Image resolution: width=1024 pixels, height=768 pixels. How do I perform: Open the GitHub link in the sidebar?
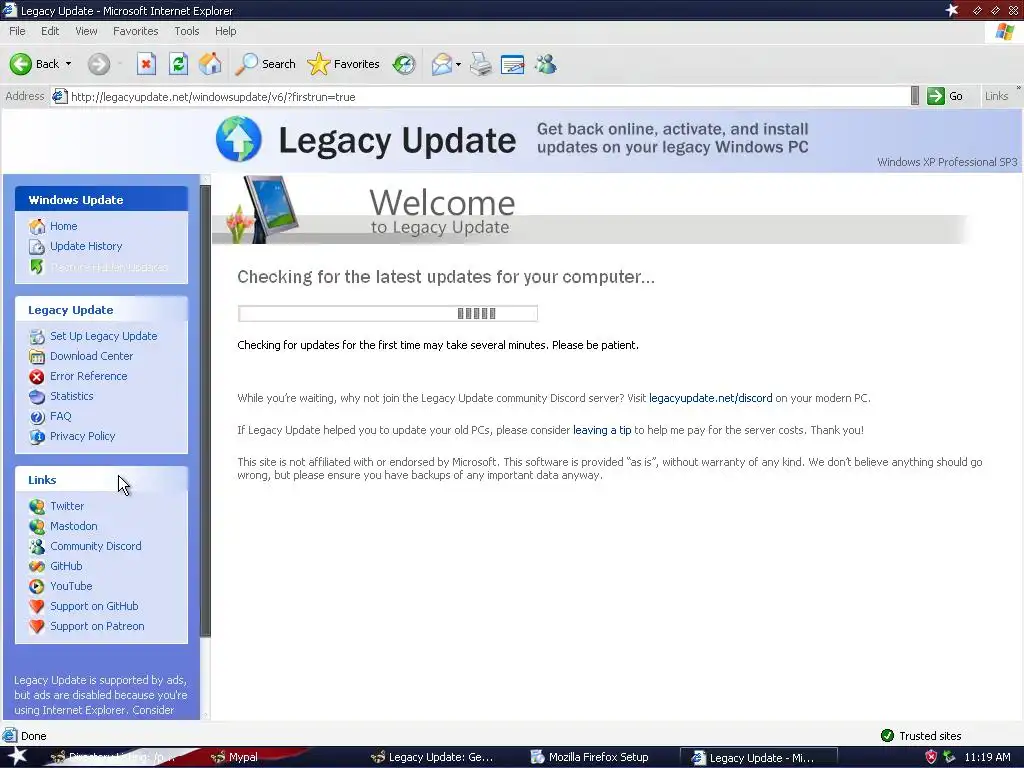(x=66, y=566)
